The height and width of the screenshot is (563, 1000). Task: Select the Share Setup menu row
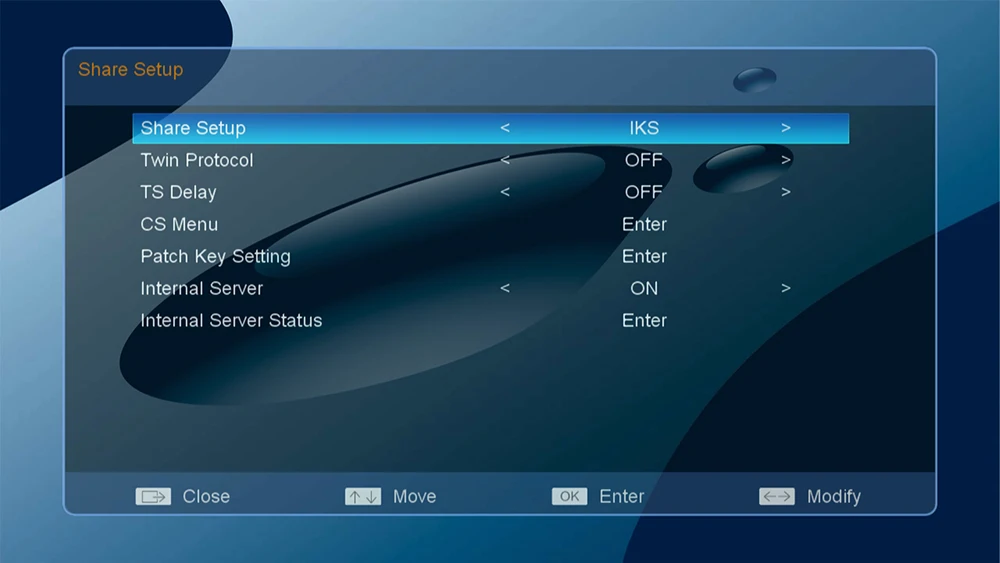click(490, 128)
